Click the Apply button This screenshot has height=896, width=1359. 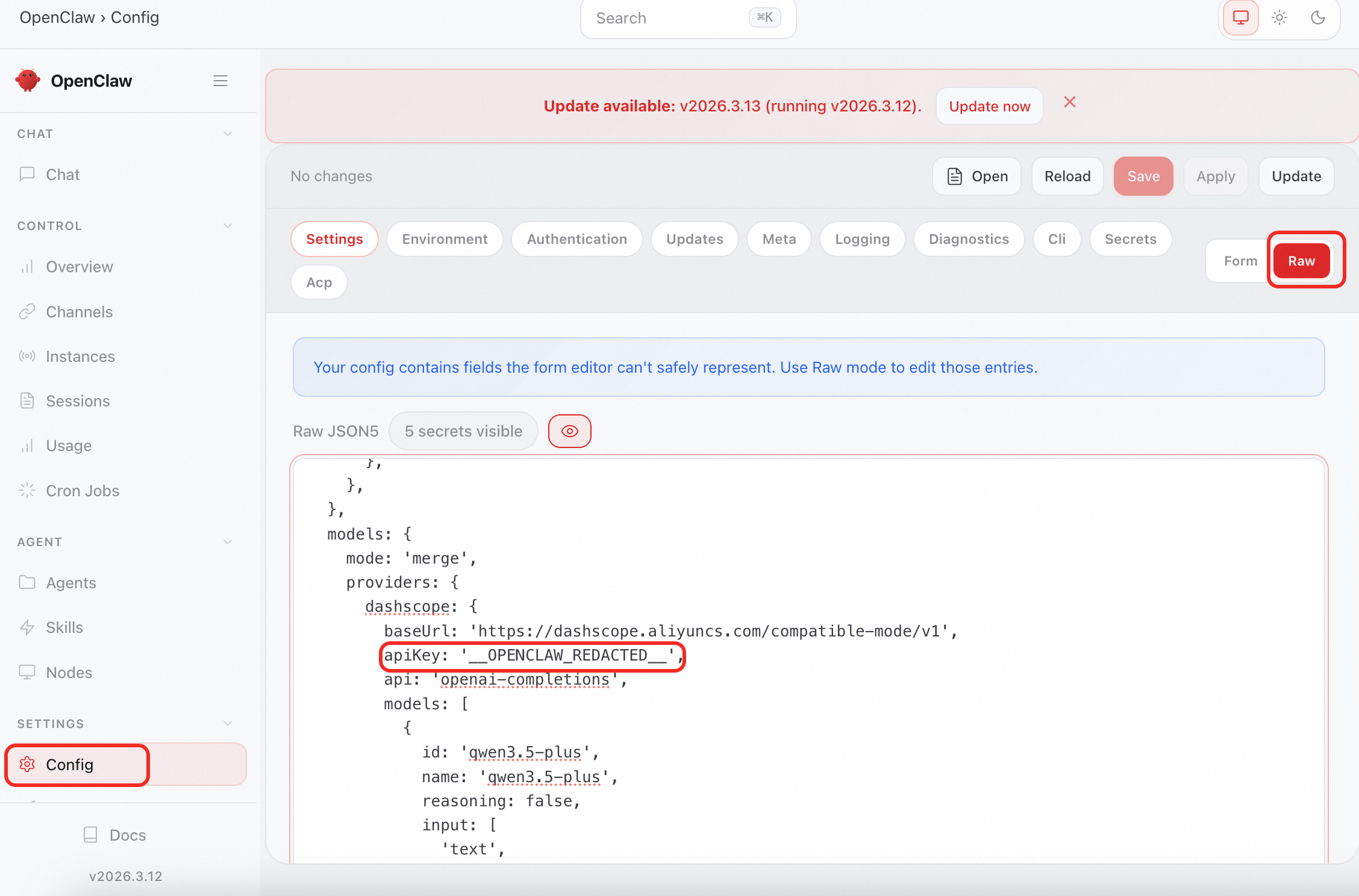coord(1216,176)
